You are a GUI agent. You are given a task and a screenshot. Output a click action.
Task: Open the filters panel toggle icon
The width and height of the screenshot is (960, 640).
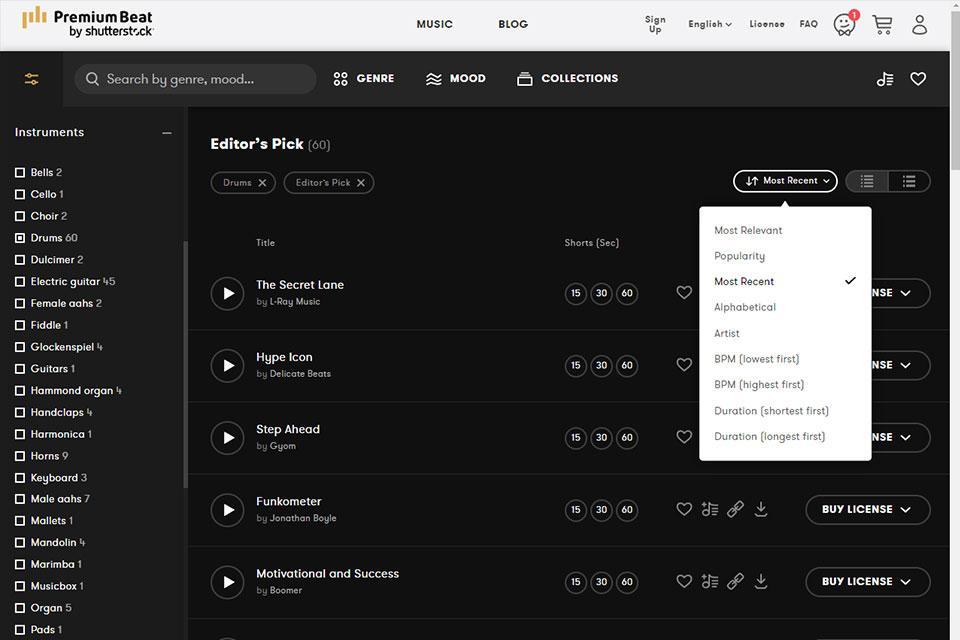click(31, 79)
